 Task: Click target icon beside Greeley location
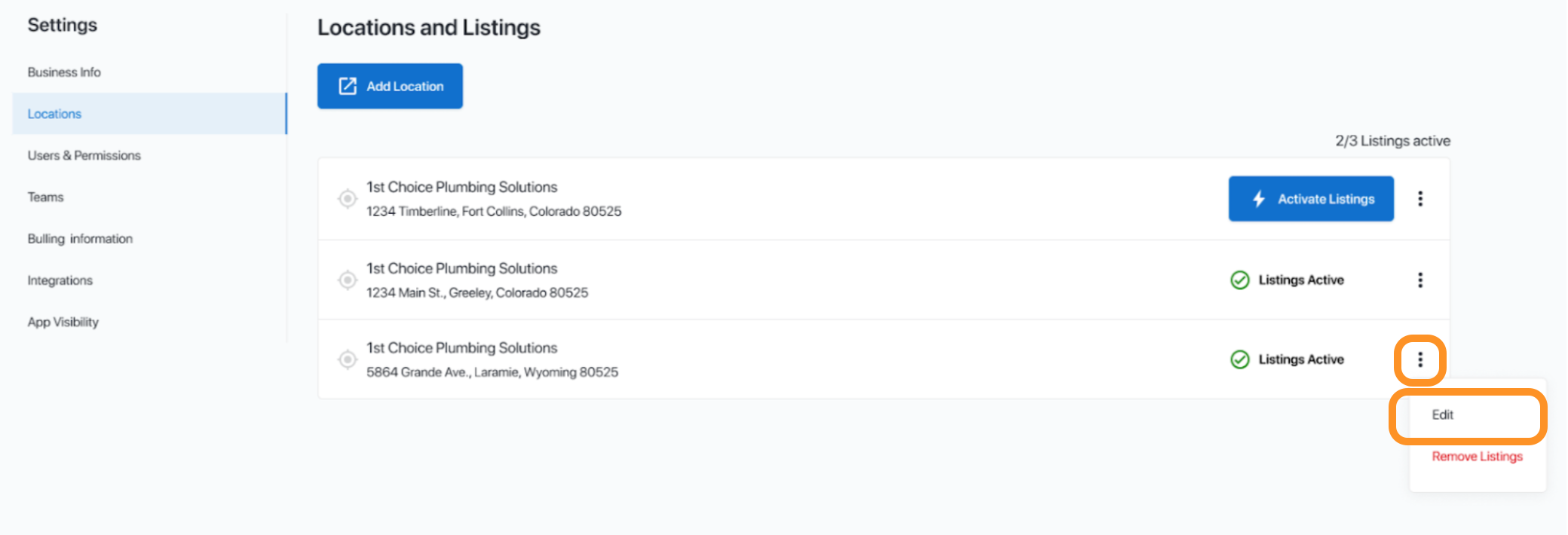(347, 280)
